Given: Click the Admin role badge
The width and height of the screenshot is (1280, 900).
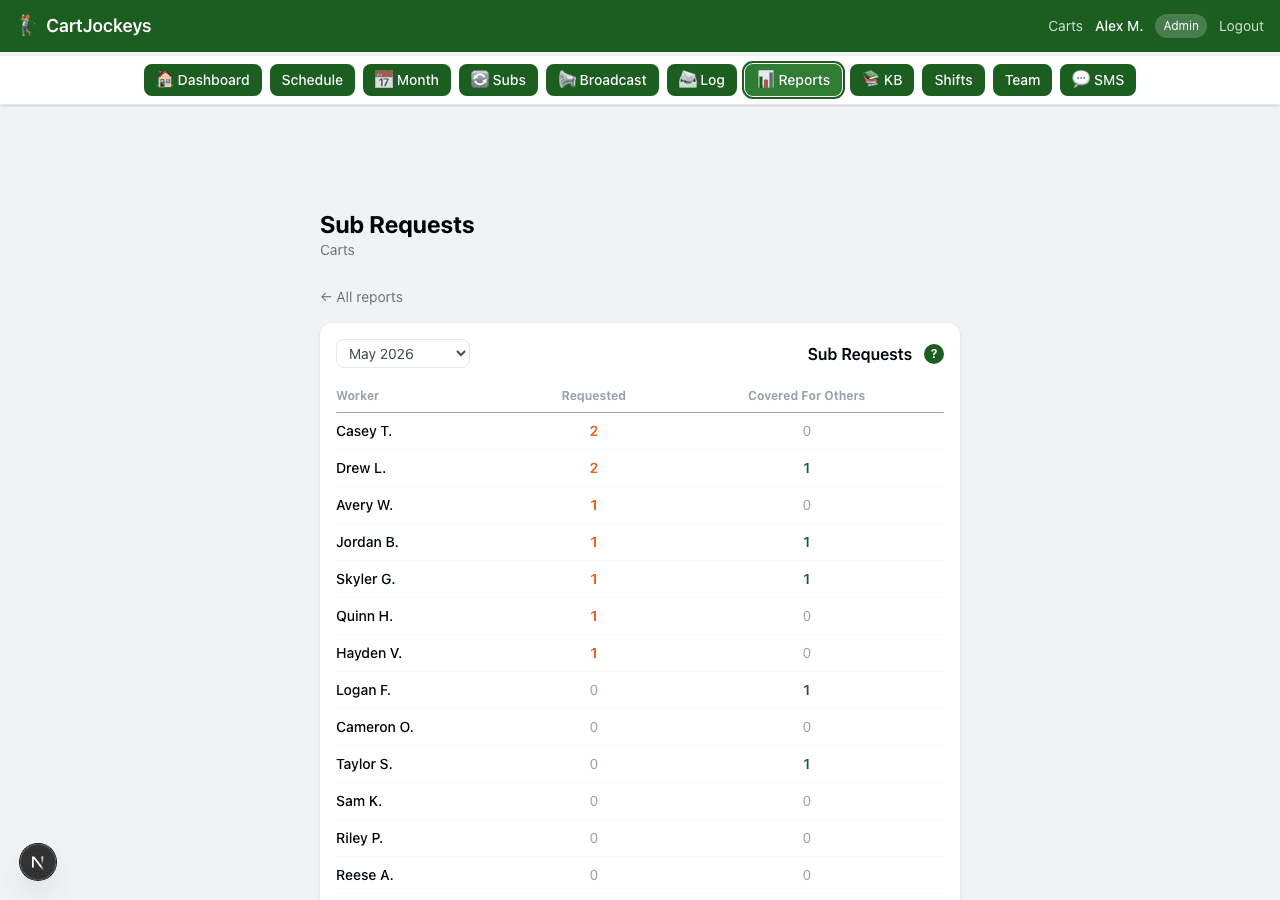Looking at the screenshot, I should (x=1181, y=26).
